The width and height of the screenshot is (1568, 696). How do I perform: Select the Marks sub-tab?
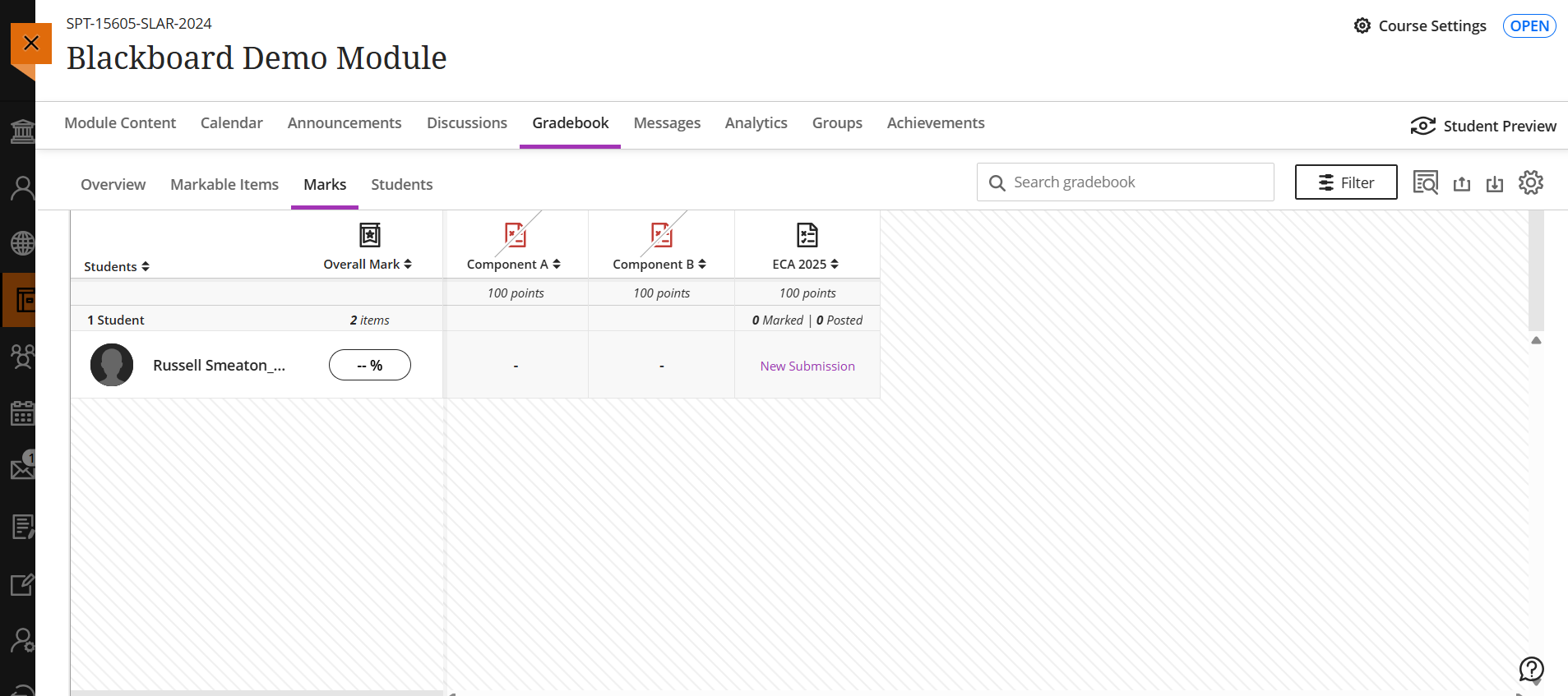click(x=325, y=184)
